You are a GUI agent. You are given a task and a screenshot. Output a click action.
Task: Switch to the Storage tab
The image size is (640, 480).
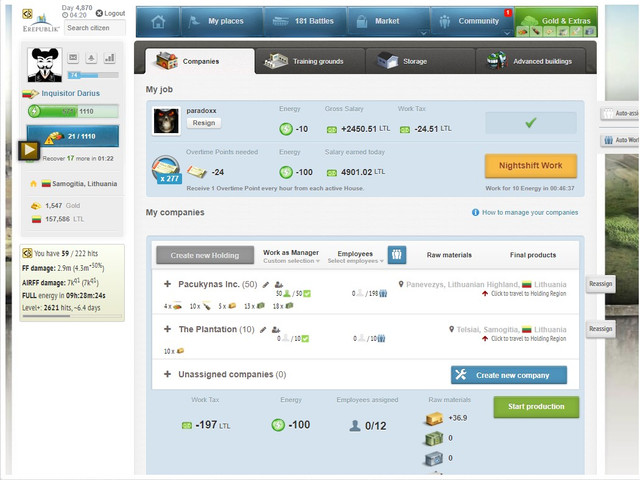(420, 61)
